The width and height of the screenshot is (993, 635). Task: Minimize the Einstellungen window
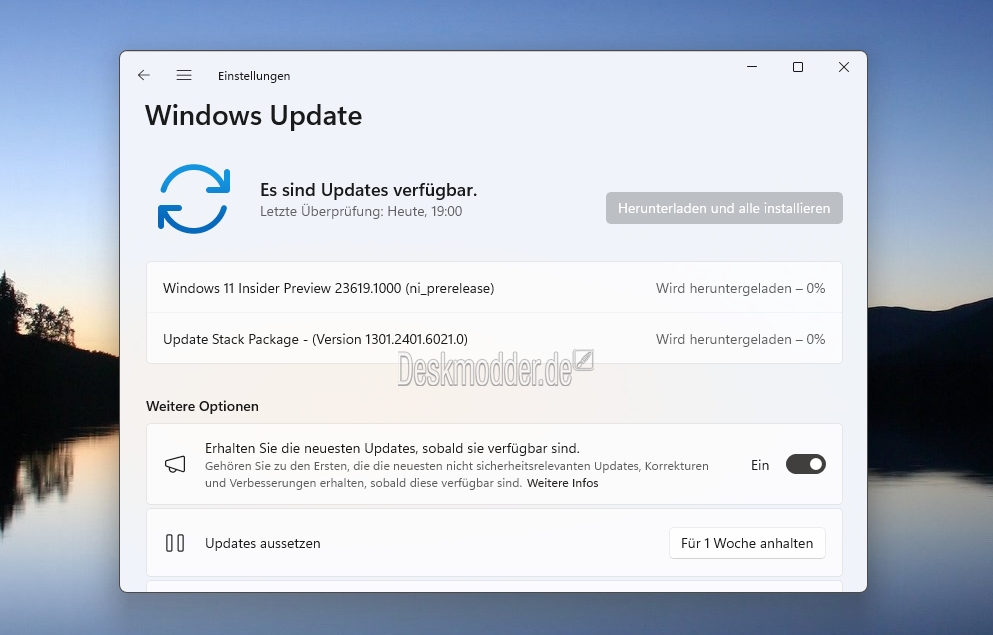tap(752, 66)
